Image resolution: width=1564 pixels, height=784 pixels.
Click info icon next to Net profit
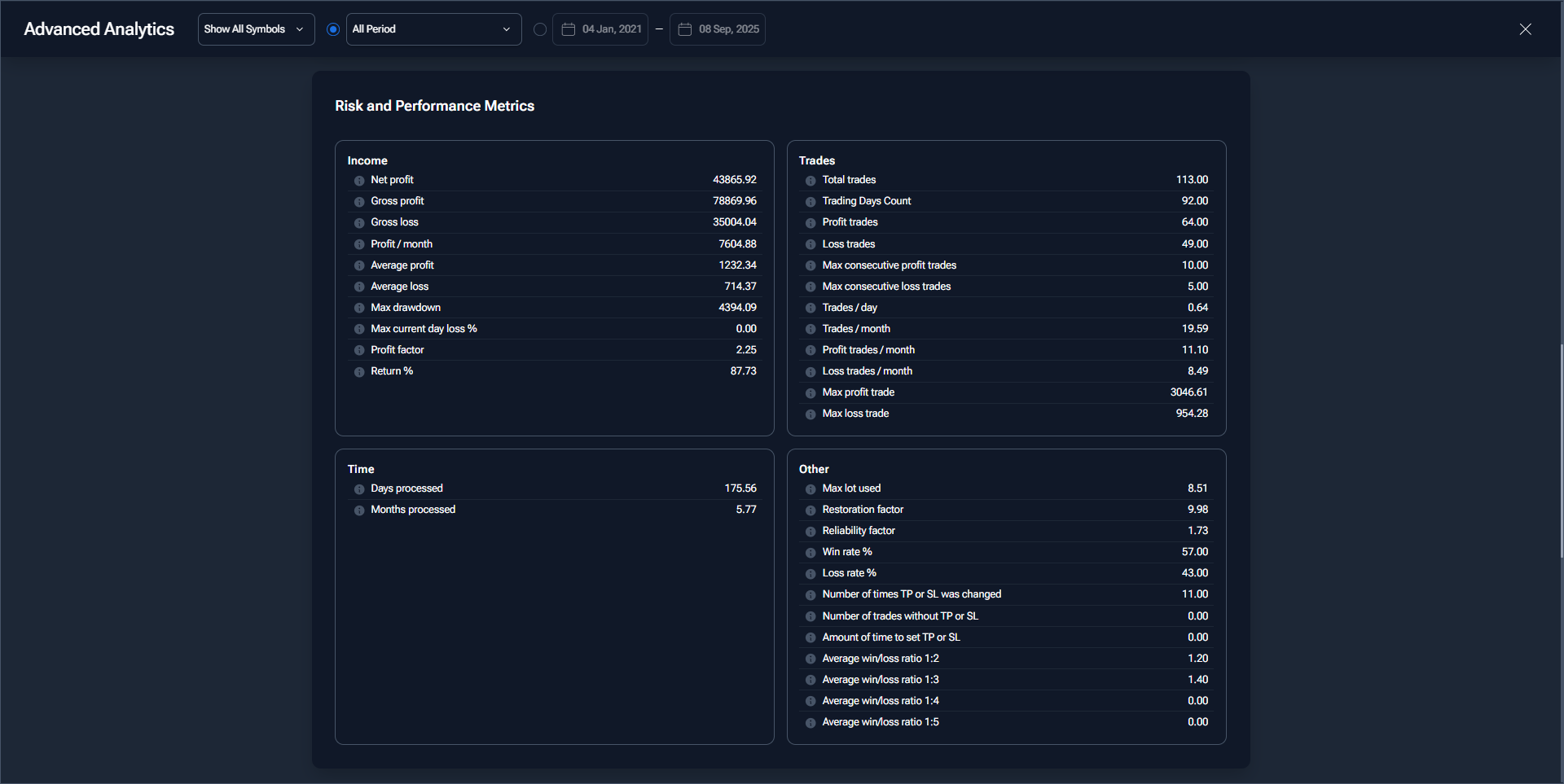pos(359,181)
